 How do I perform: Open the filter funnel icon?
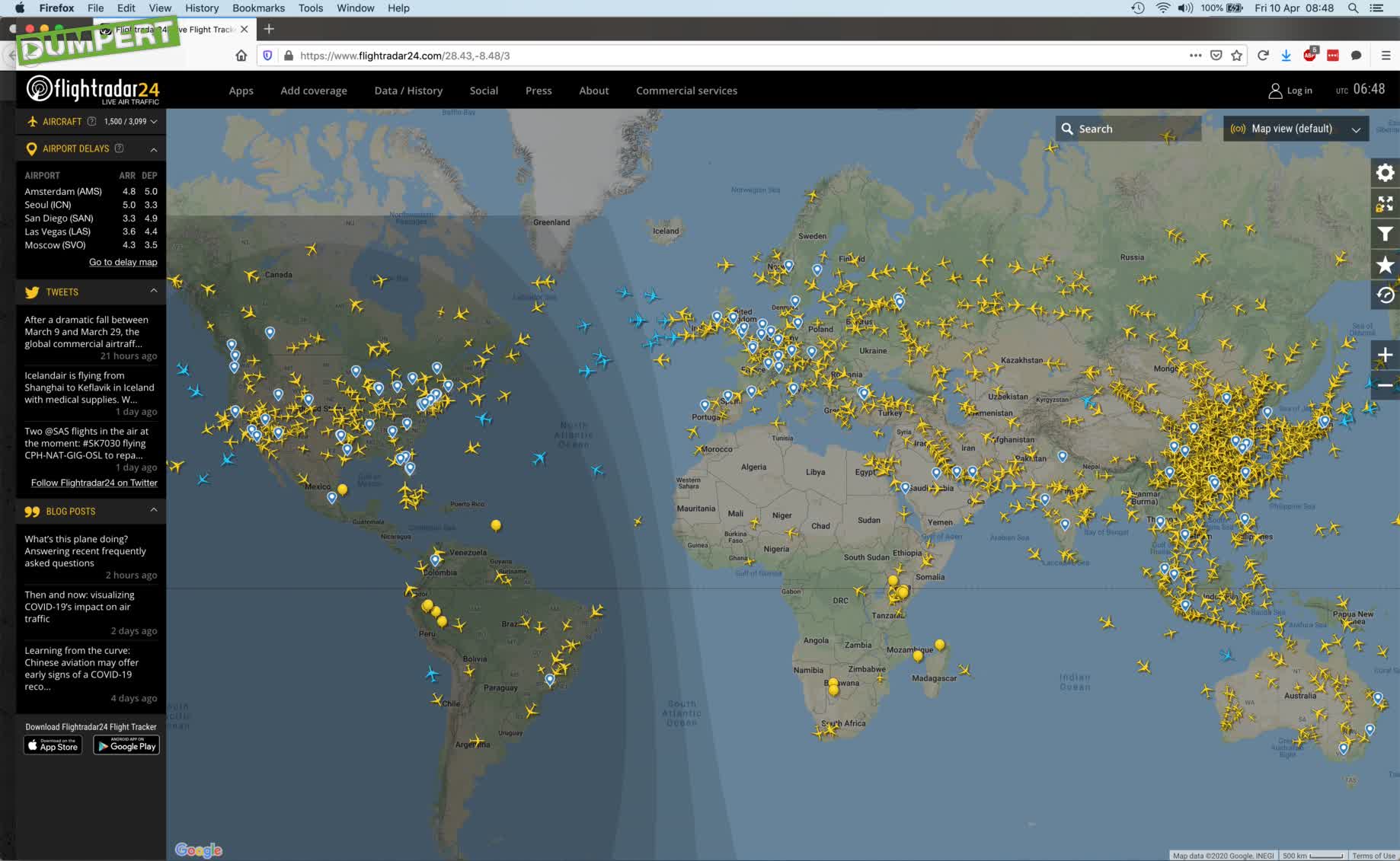coord(1385,234)
